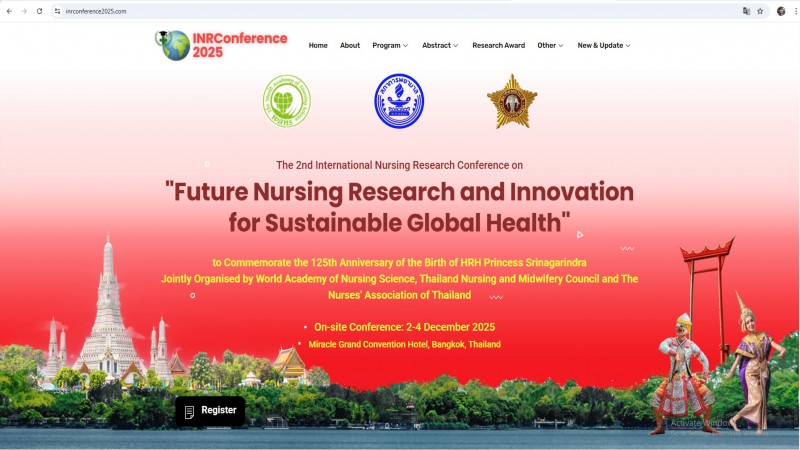
Task: Open the browser three-dot menu
Action: point(795,11)
